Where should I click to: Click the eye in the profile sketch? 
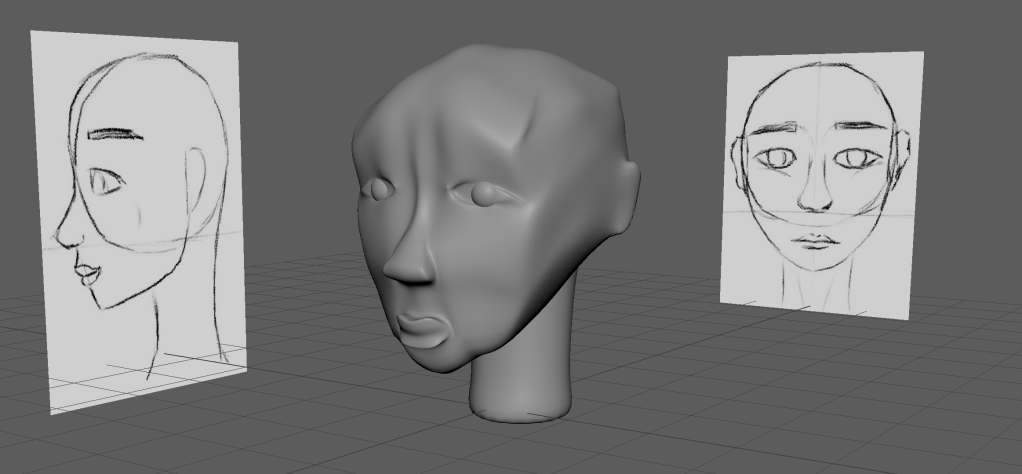105,182
